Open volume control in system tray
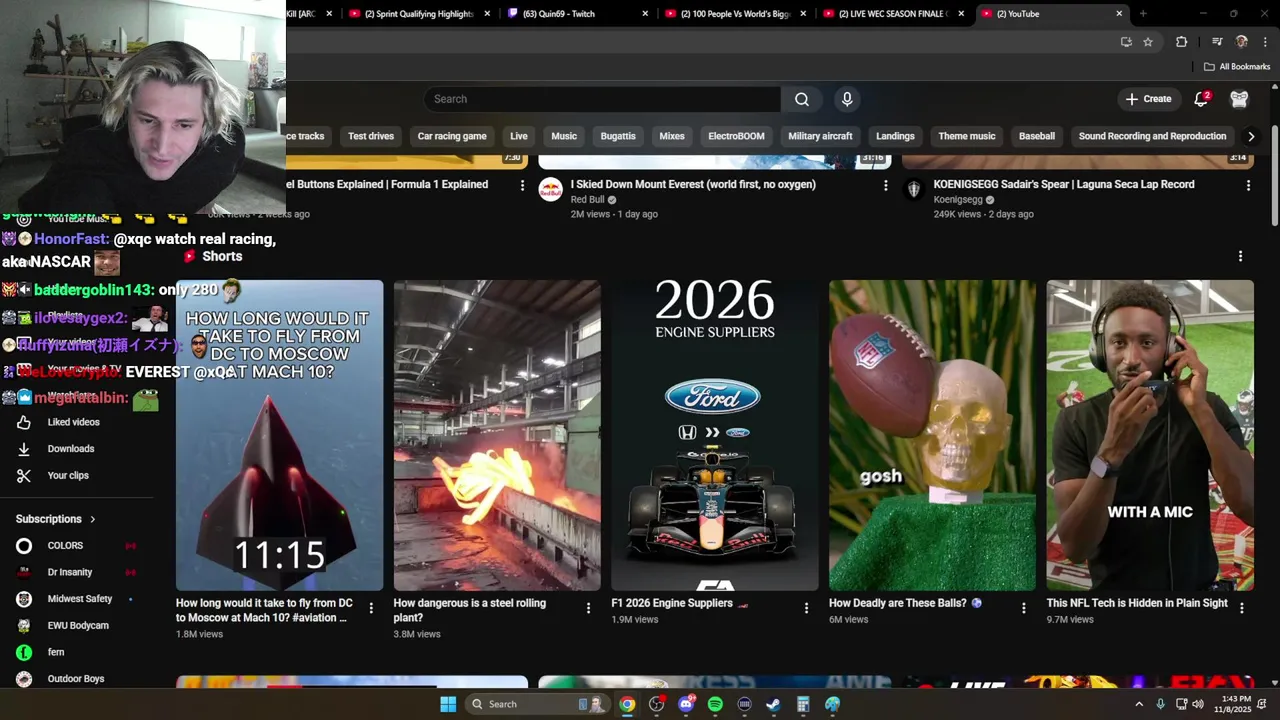Viewport: 1280px width, 720px height. tap(1198, 704)
